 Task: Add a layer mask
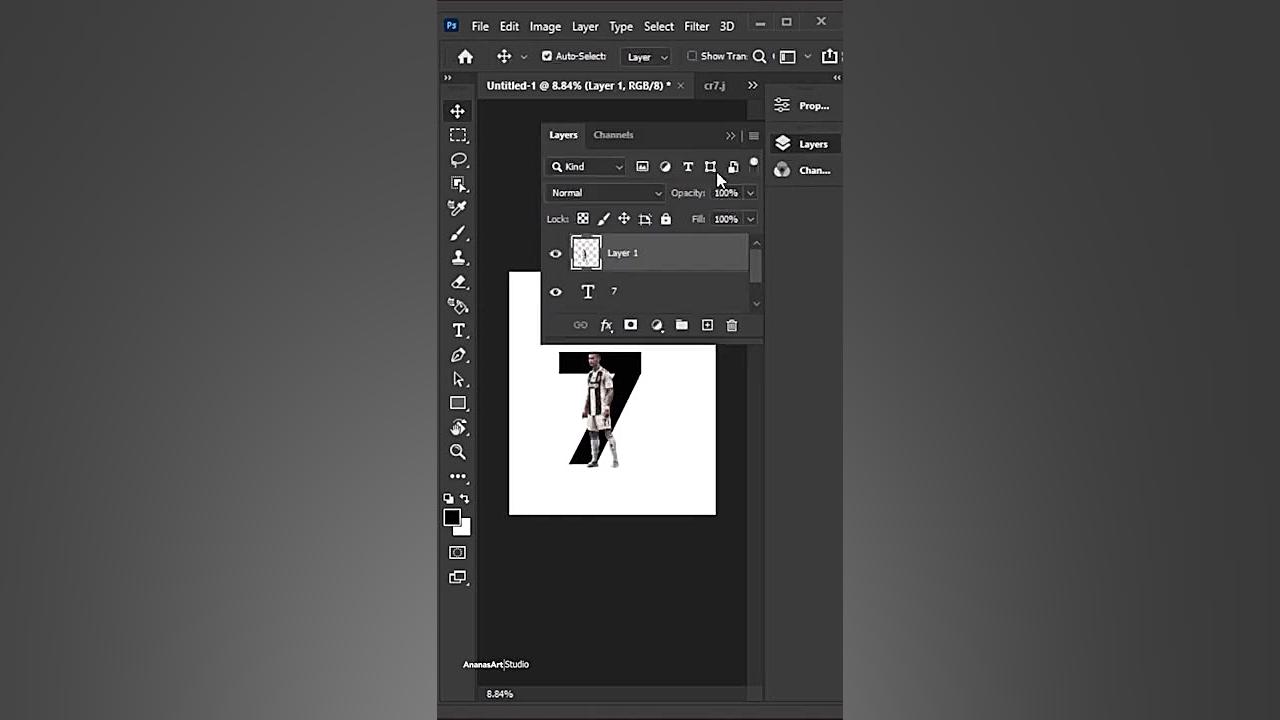click(x=631, y=325)
